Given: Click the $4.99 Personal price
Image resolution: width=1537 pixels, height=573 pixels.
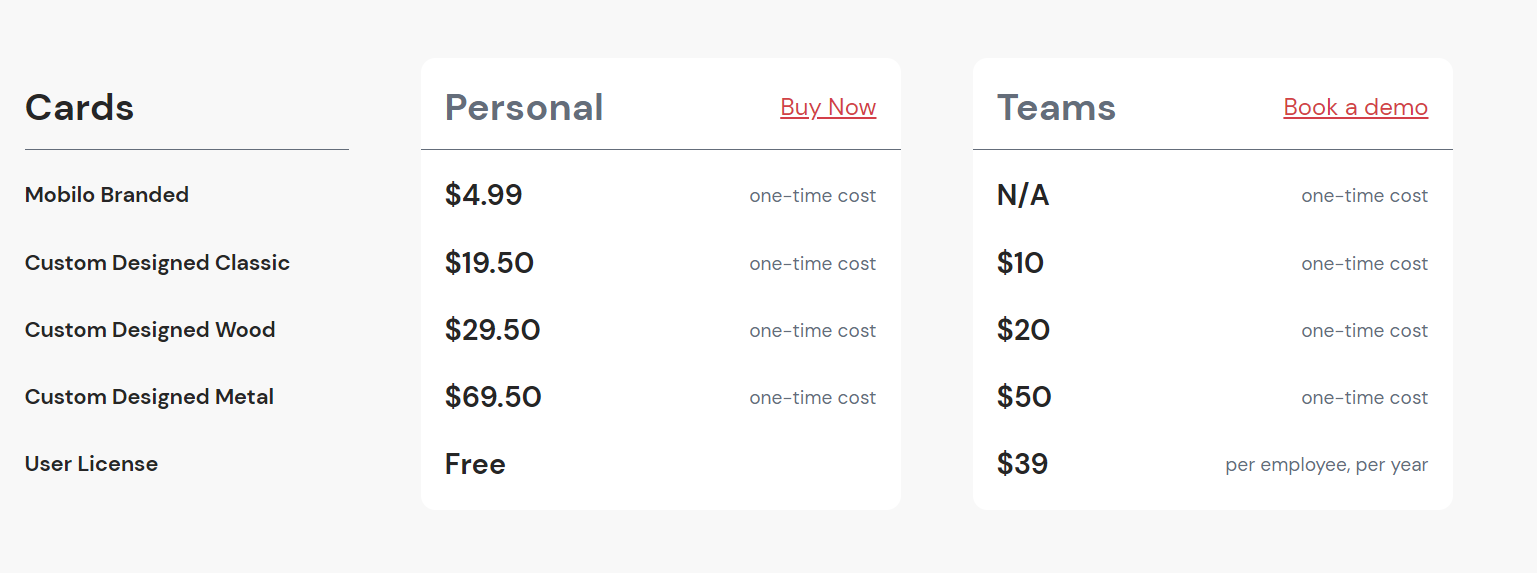Looking at the screenshot, I should [x=483, y=195].
